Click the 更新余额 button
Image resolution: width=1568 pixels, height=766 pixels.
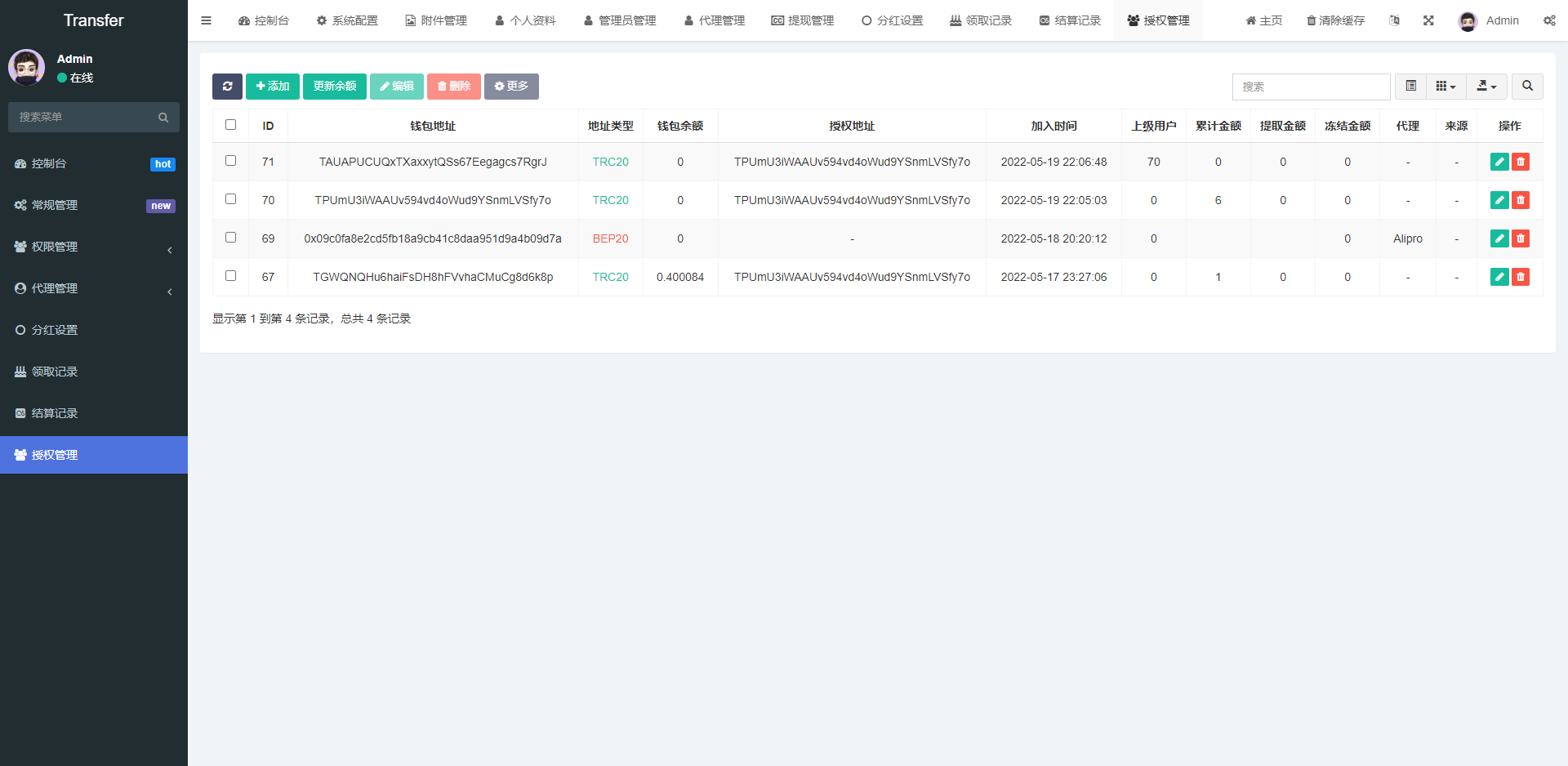coord(335,87)
